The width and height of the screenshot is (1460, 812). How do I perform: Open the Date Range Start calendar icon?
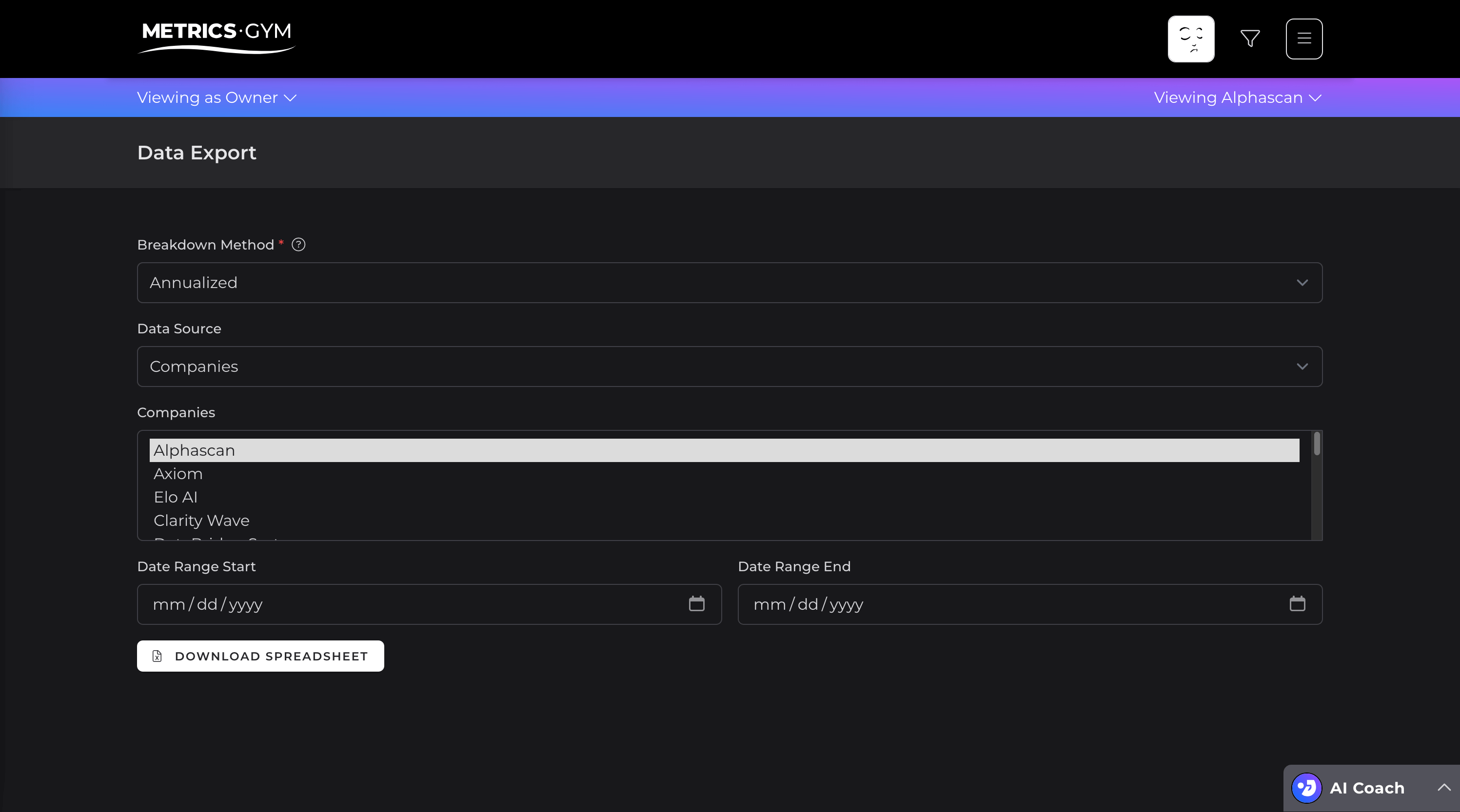click(x=696, y=603)
